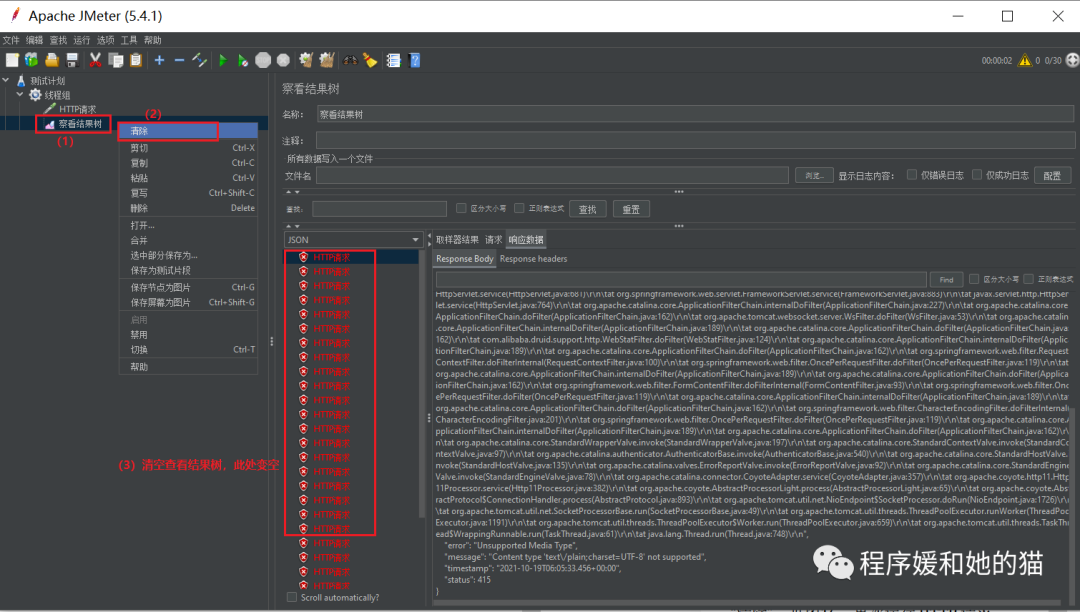Image resolution: width=1080 pixels, height=612 pixels.
Task: Switch to 取样器结果 tab
Action: (x=457, y=240)
